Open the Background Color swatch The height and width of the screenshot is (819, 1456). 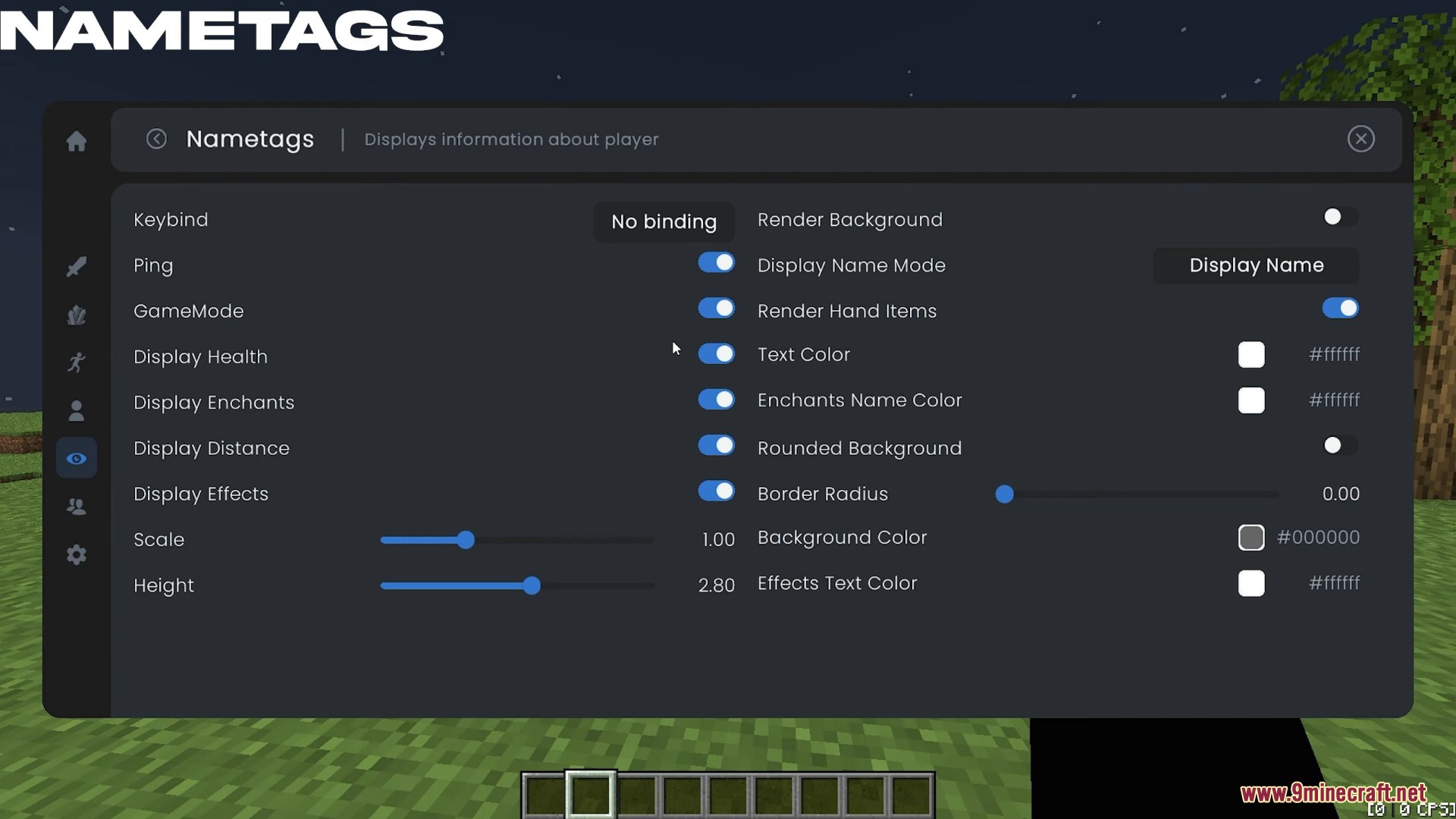coord(1251,538)
